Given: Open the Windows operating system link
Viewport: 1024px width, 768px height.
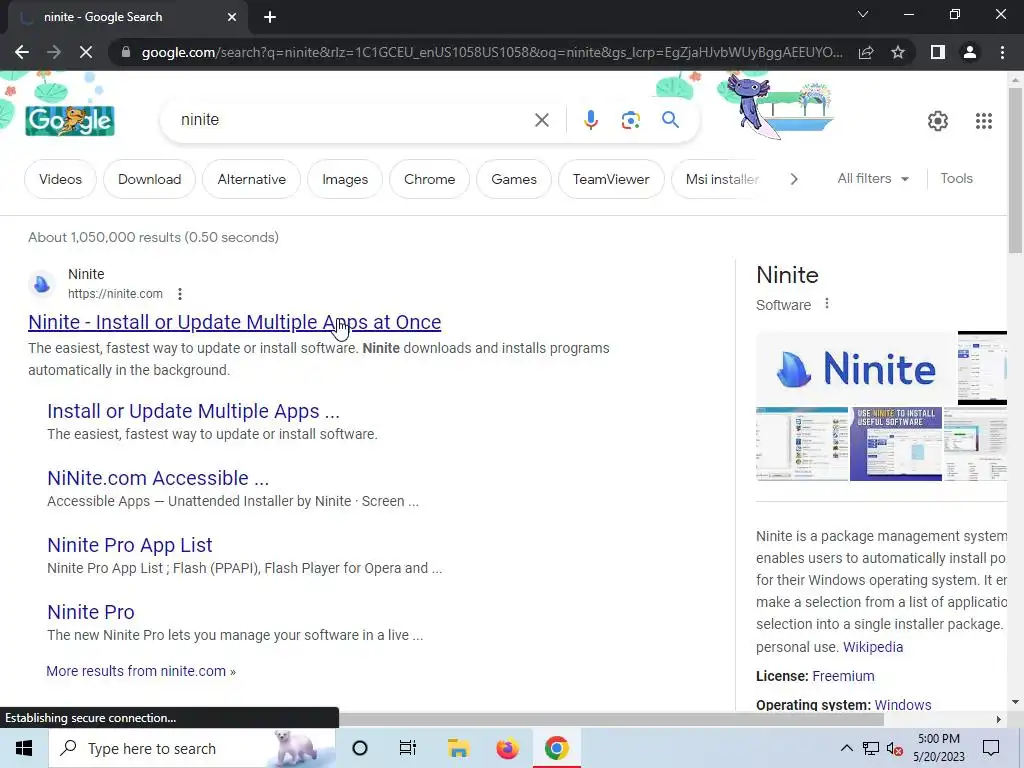Looking at the screenshot, I should click(x=903, y=705).
